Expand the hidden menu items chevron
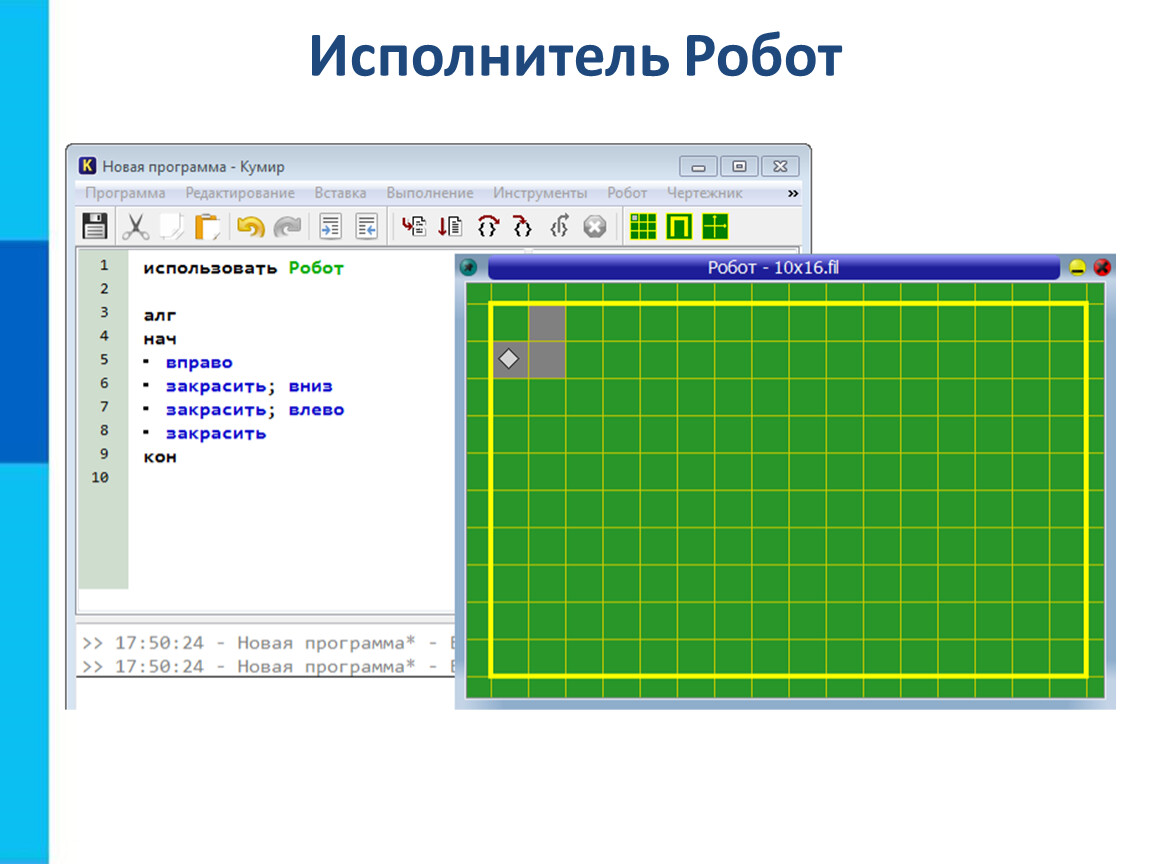 coord(793,193)
